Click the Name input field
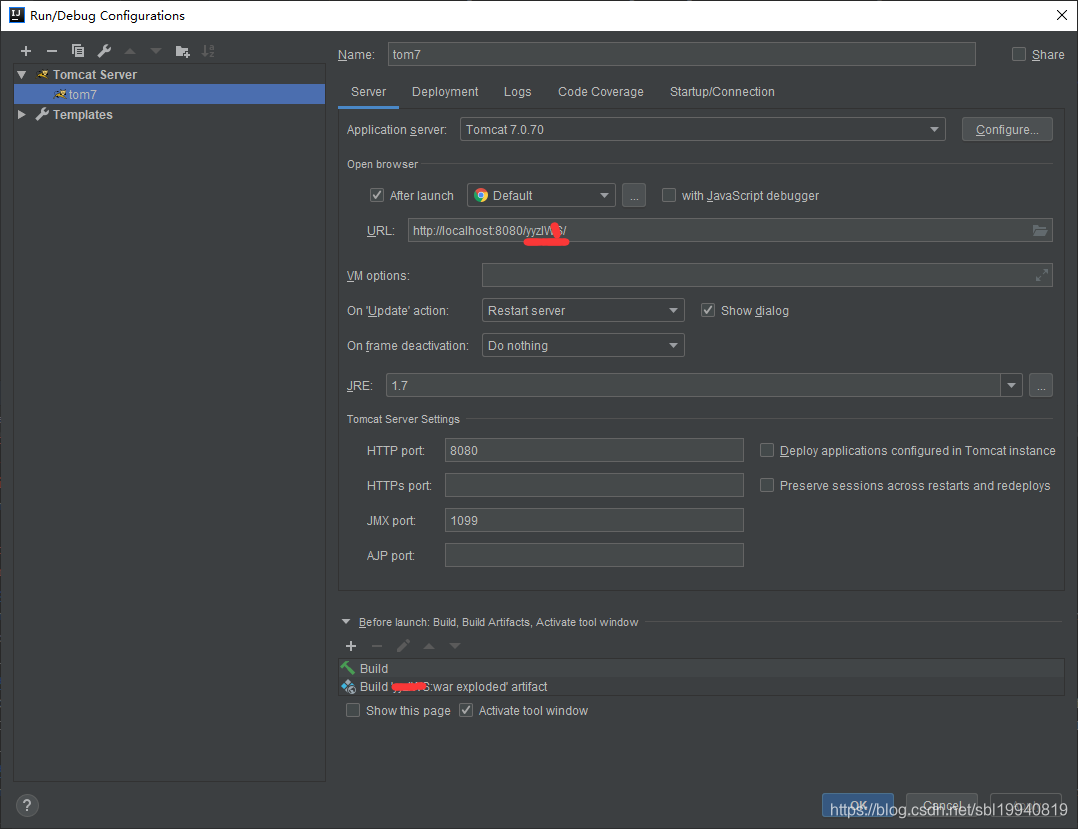The width and height of the screenshot is (1078, 829). click(x=681, y=54)
